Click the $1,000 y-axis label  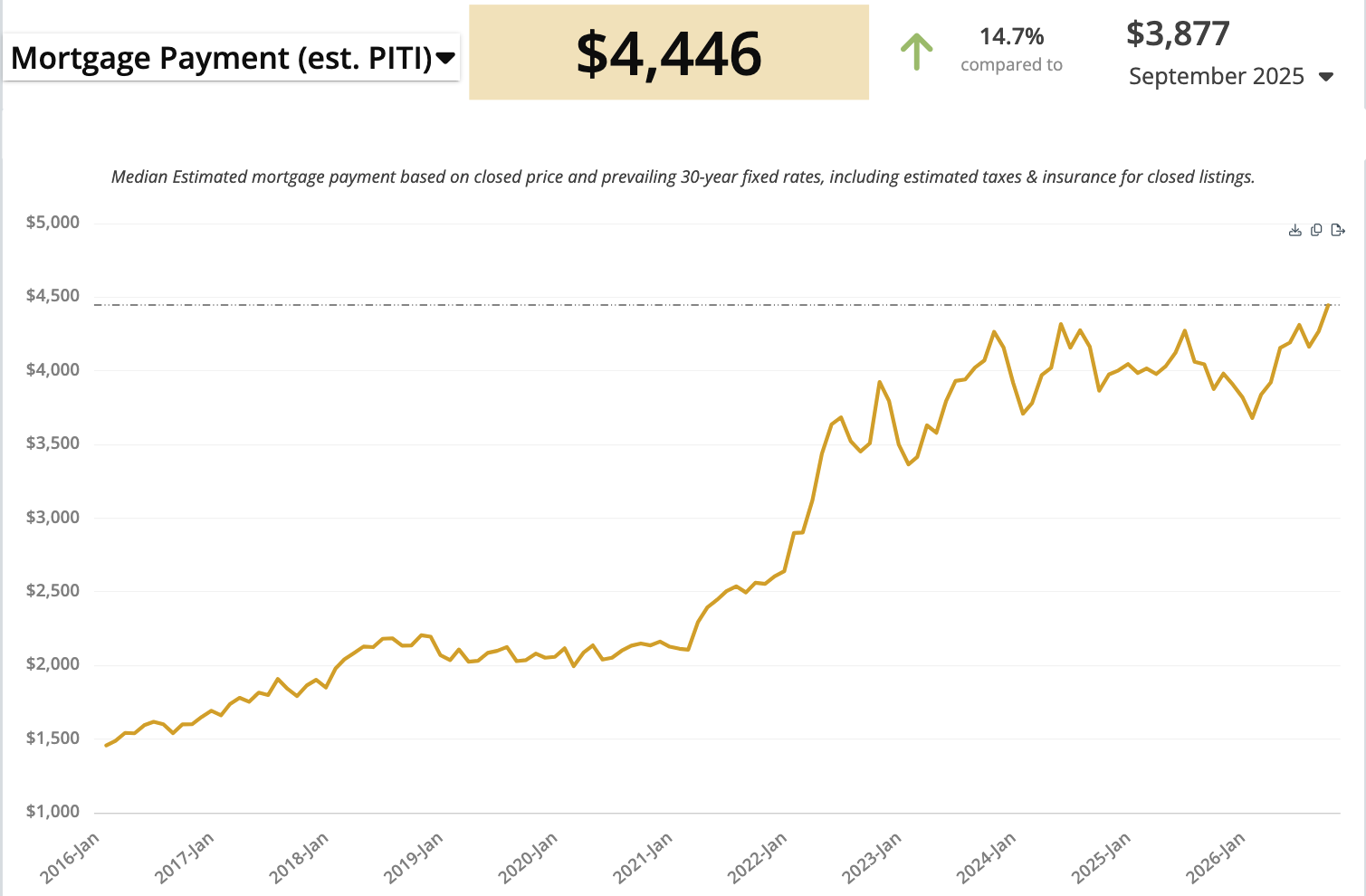[53, 811]
